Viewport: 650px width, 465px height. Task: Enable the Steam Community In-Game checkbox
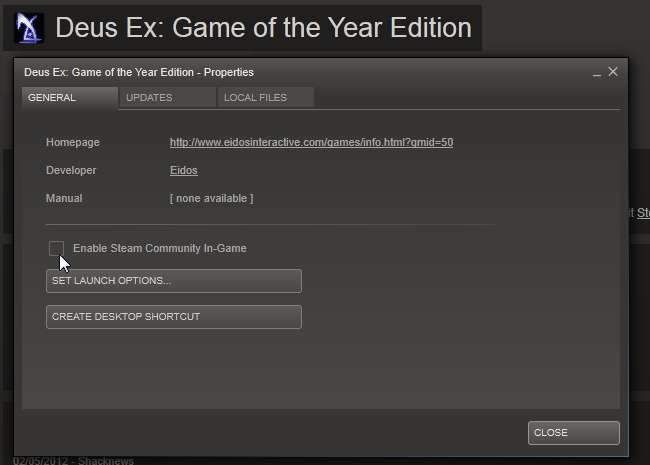tap(56, 248)
